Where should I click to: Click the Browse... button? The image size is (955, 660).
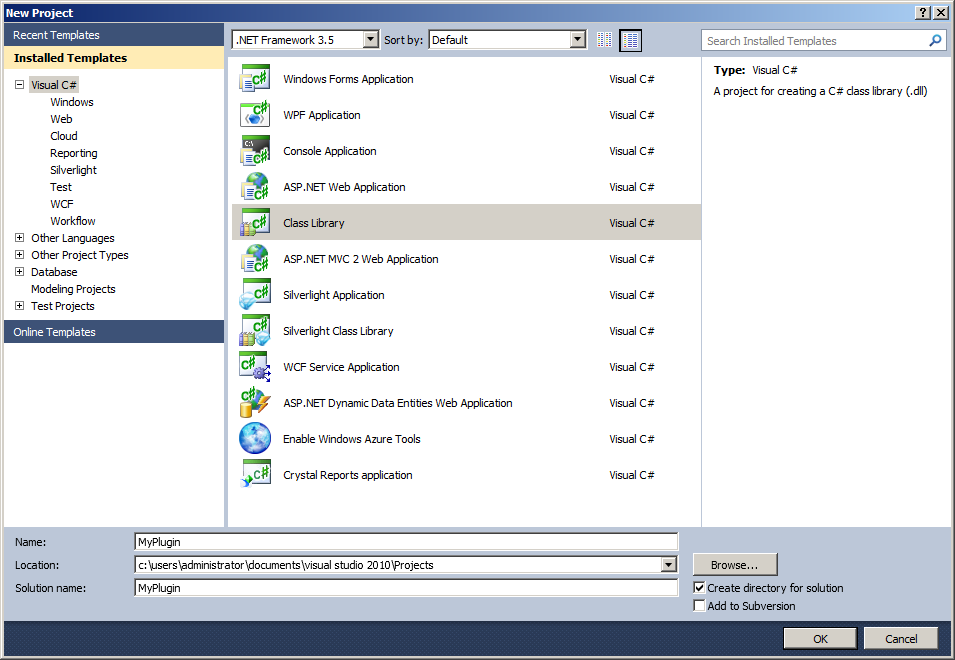735,565
